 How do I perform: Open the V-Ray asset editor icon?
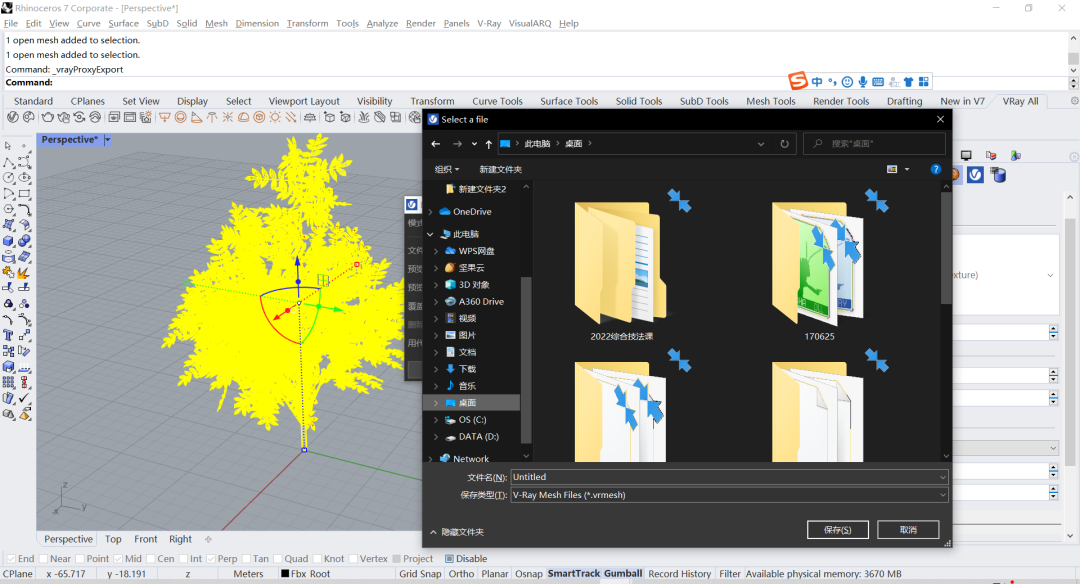point(12,117)
